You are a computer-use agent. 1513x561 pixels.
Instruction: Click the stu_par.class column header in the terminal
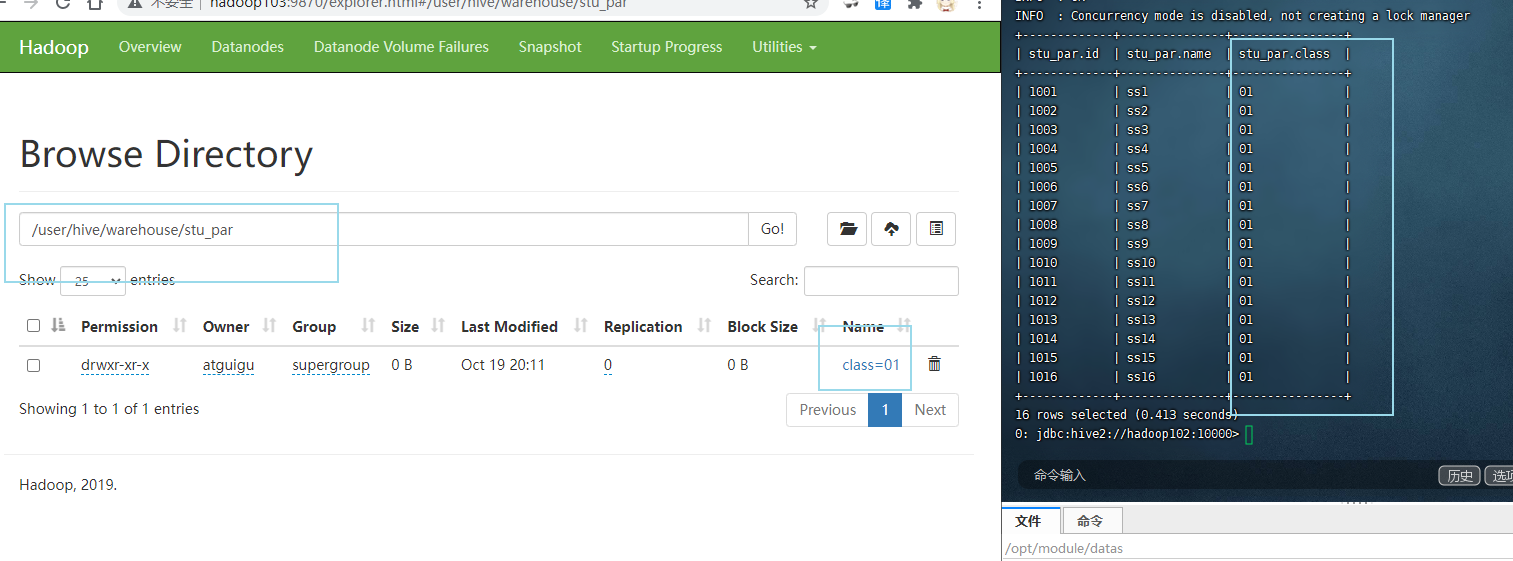point(1284,54)
